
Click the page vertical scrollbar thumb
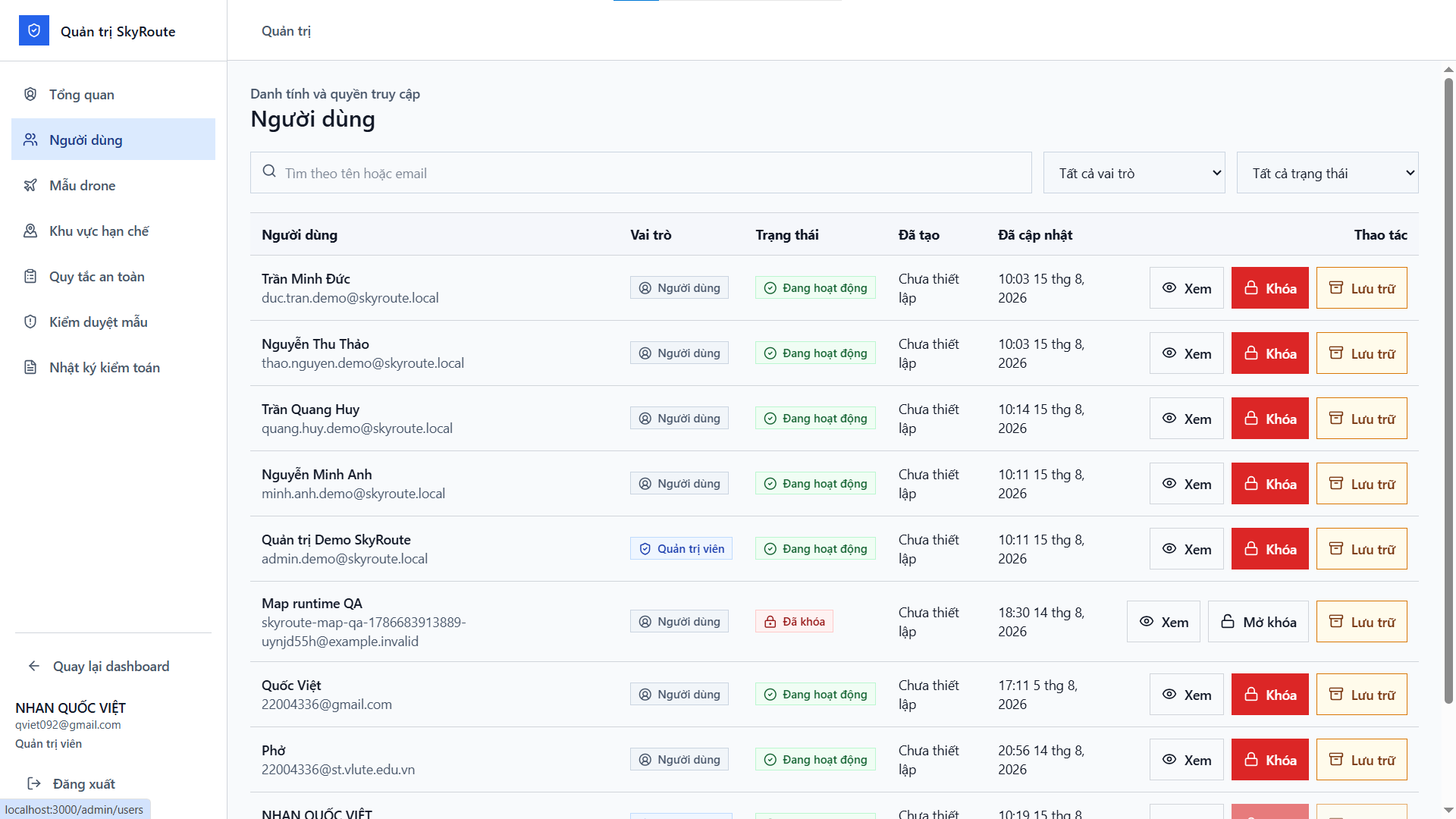(x=1448, y=390)
